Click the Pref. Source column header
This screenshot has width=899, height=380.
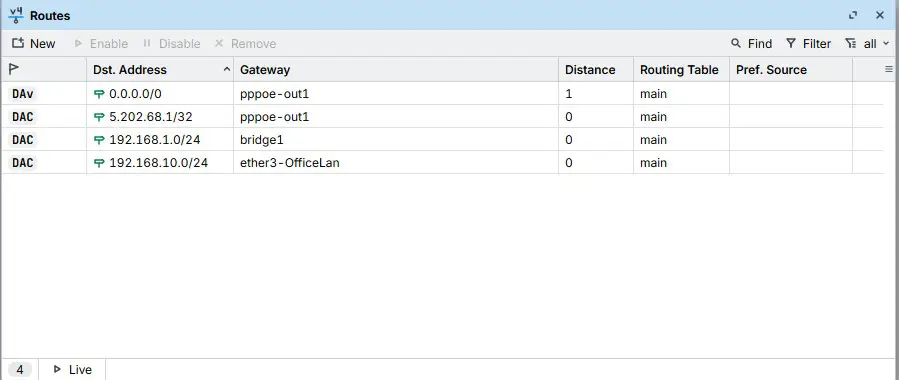tap(771, 70)
